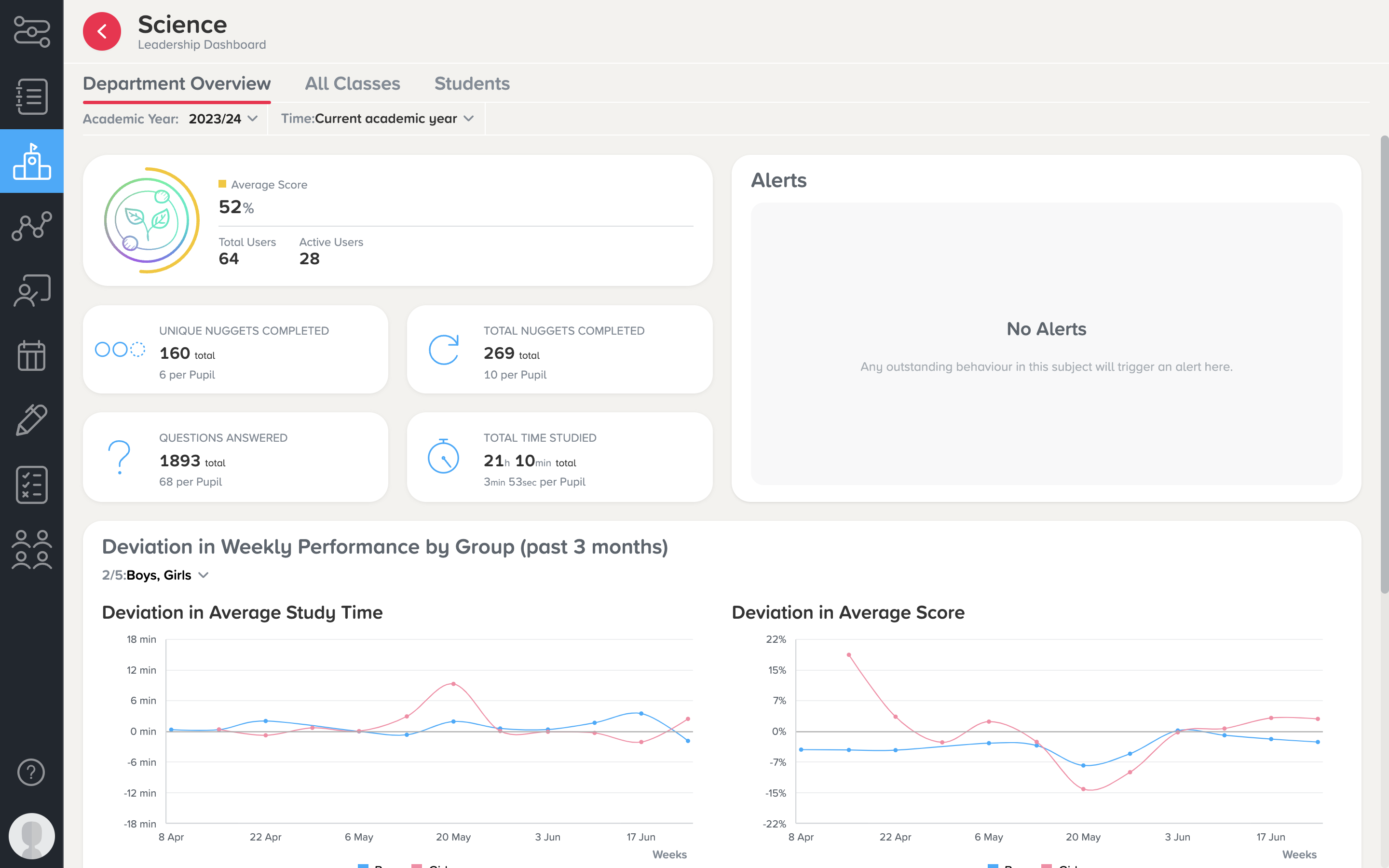Open the calendar icon in the sidebar
The width and height of the screenshot is (1389, 868).
[x=31, y=355]
